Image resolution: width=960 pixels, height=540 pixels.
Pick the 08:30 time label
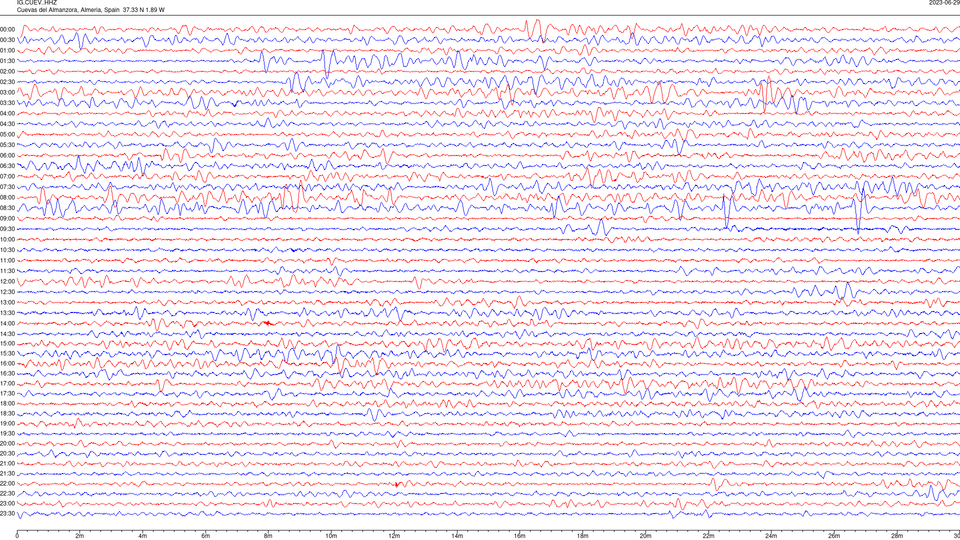point(7,208)
